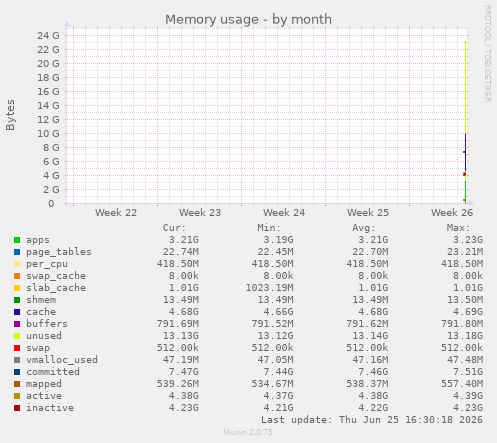Click the committed current value 7.47G
The width and height of the screenshot is (497, 443).
(x=183, y=372)
